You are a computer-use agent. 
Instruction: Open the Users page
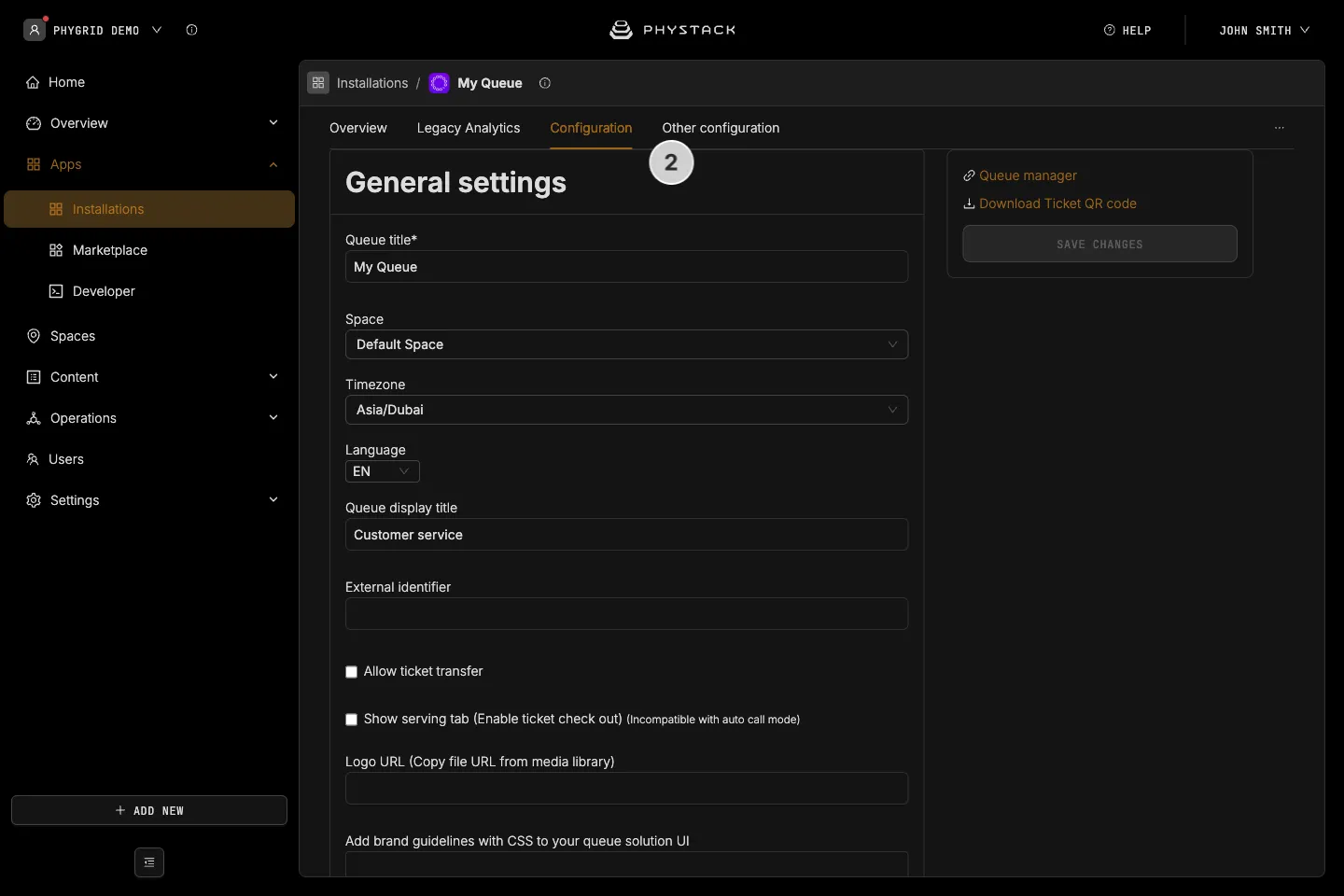(x=149, y=459)
